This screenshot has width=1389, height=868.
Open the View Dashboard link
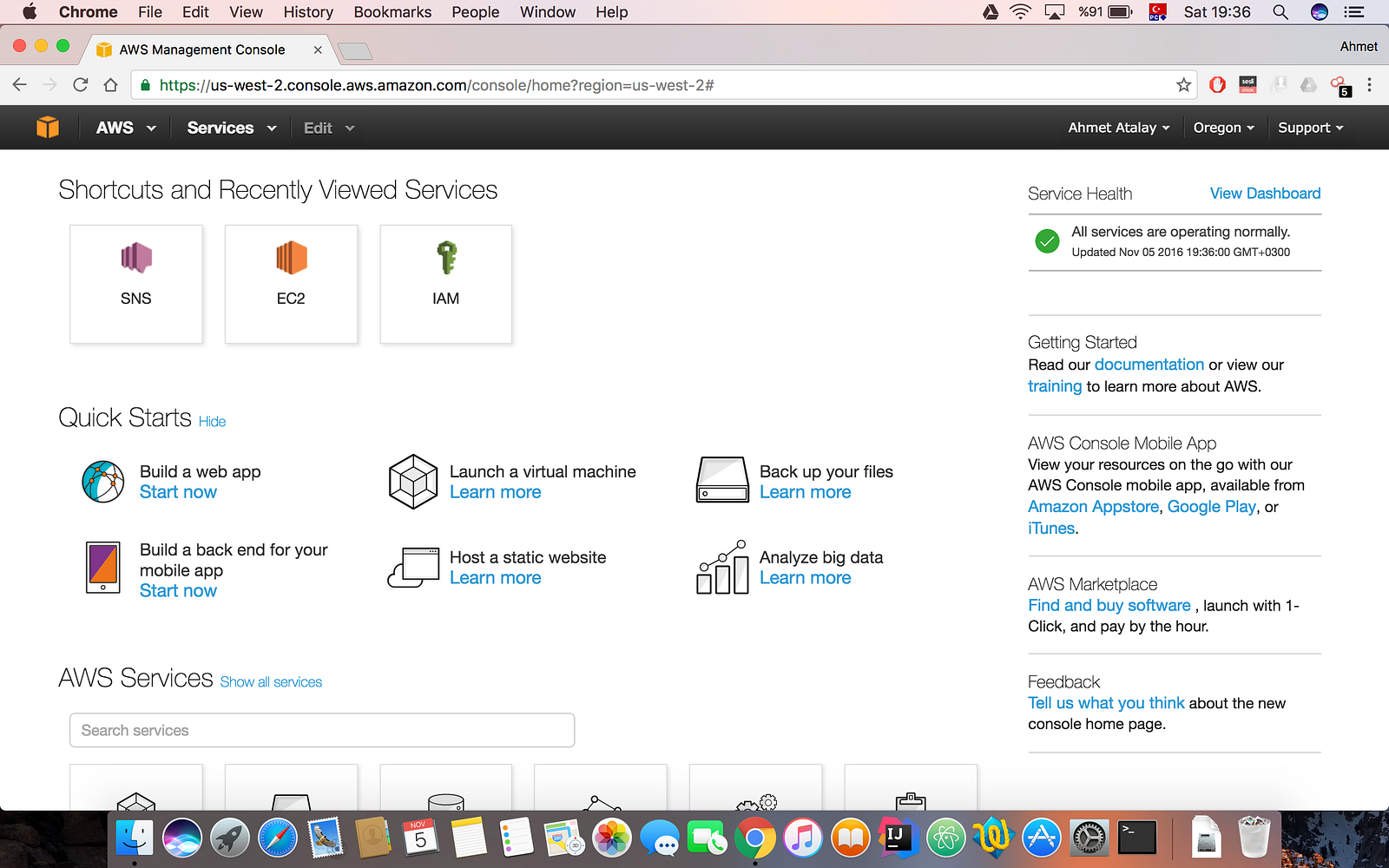[1266, 194]
